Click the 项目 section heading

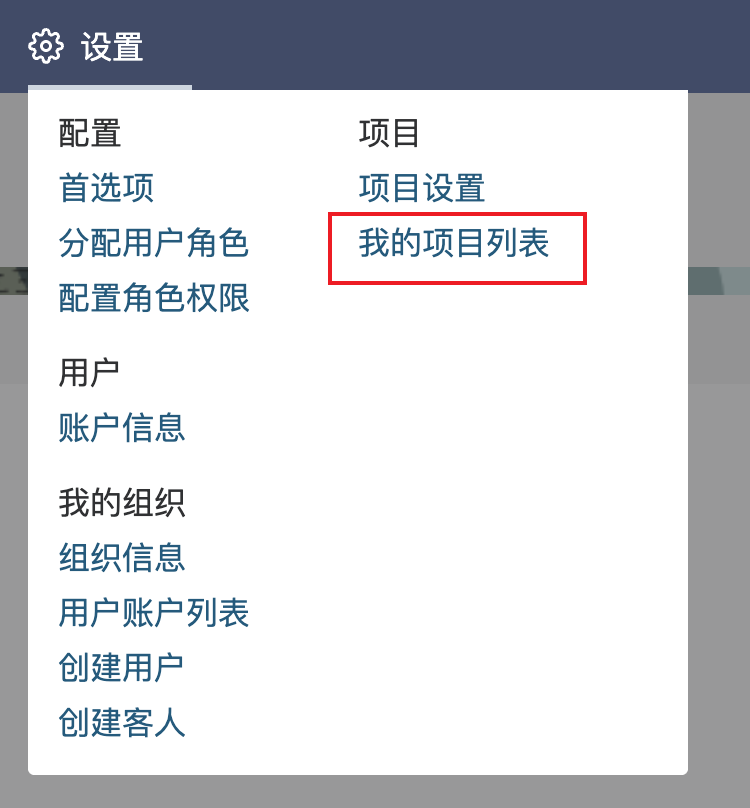[389, 133]
